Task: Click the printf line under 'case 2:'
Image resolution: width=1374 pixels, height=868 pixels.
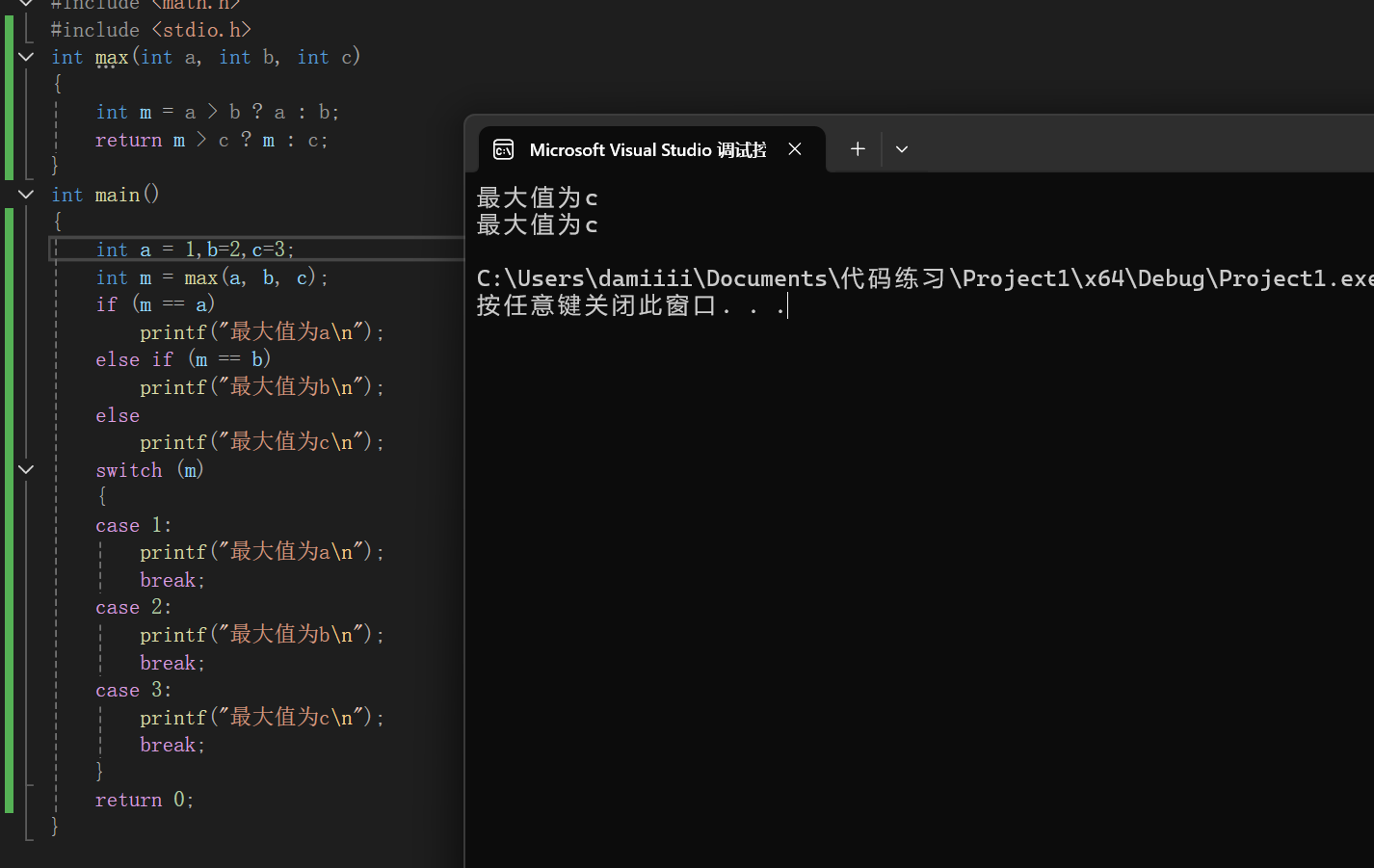Action: point(262,634)
